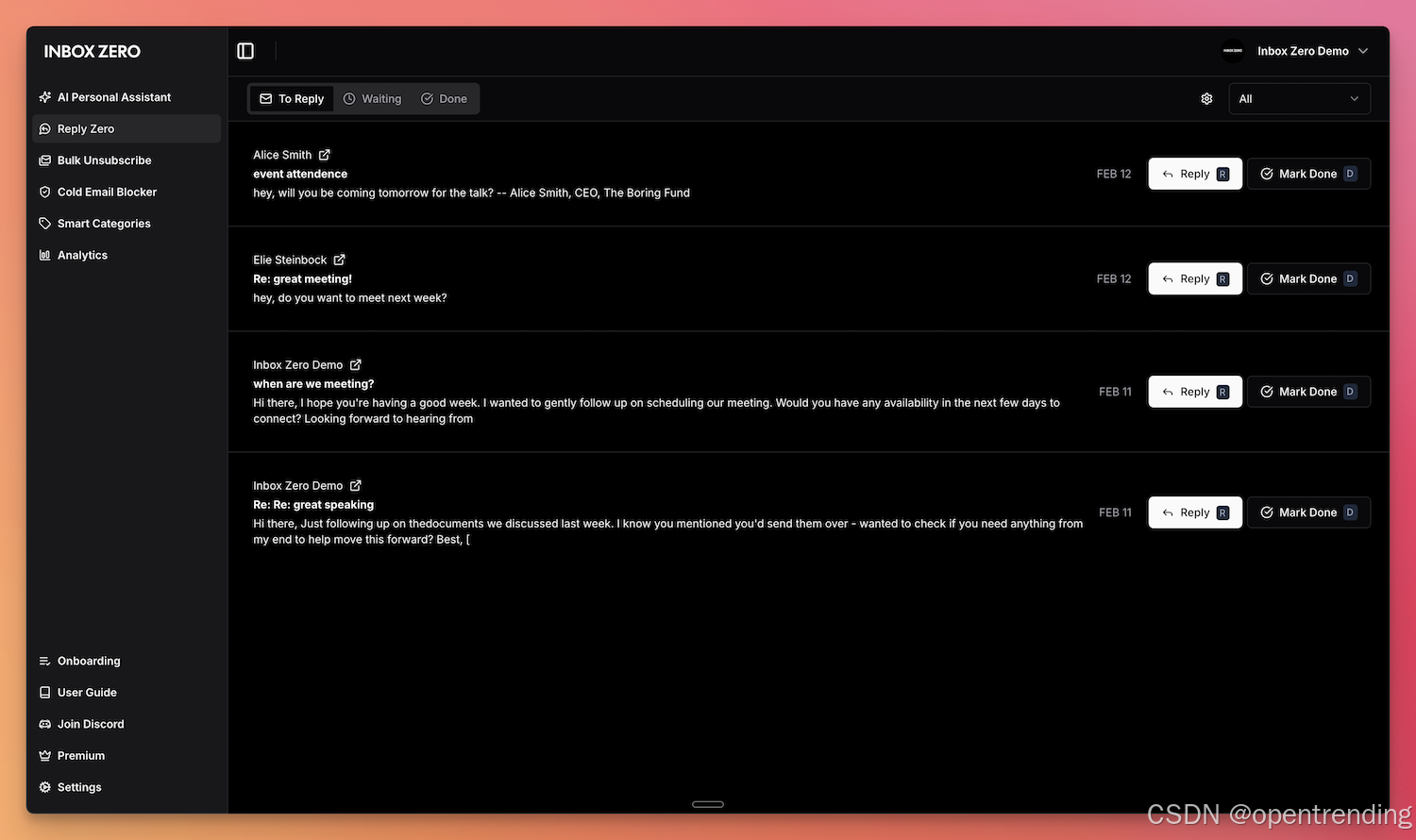Click the INBOX ZERO logo
Viewport: 1416px width, 840px height.
tap(92, 52)
